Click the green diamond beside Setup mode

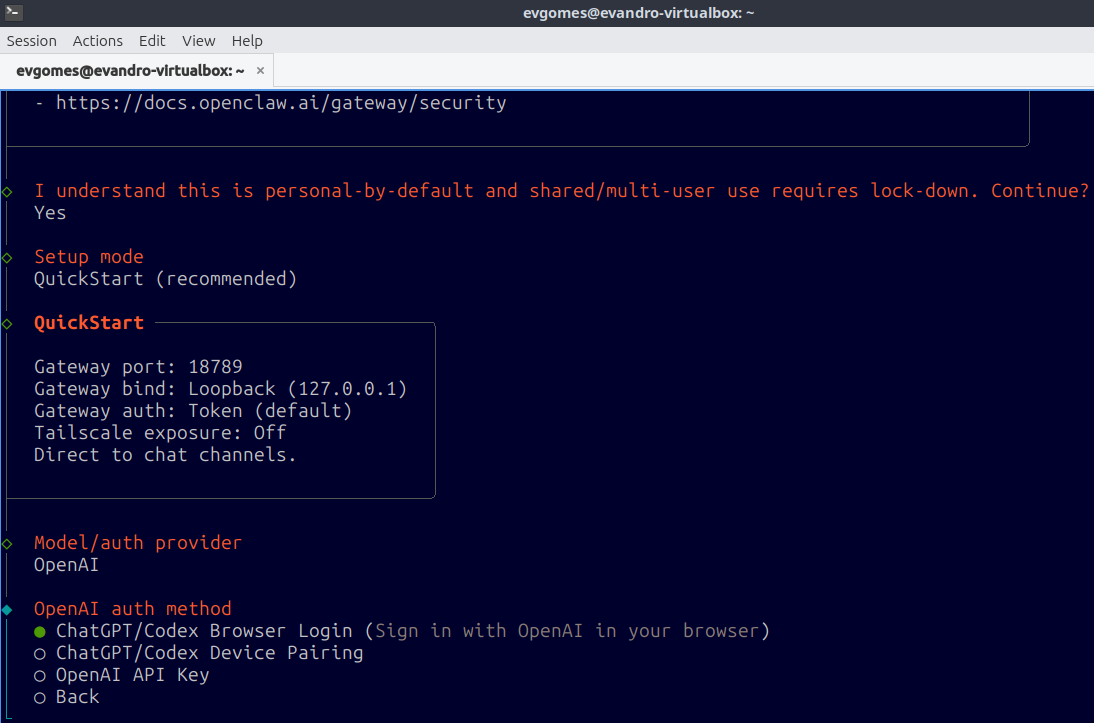[7, 258]
